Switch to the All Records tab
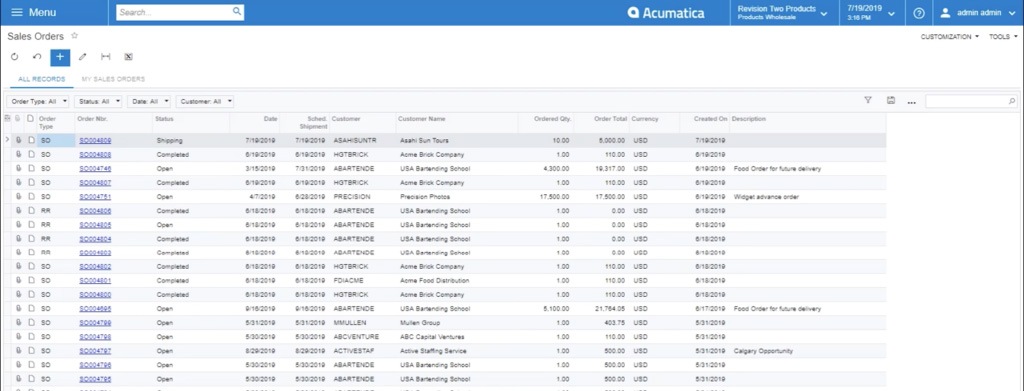Image resolution: width=1024 pixels, height=391 pixels. 42,79
